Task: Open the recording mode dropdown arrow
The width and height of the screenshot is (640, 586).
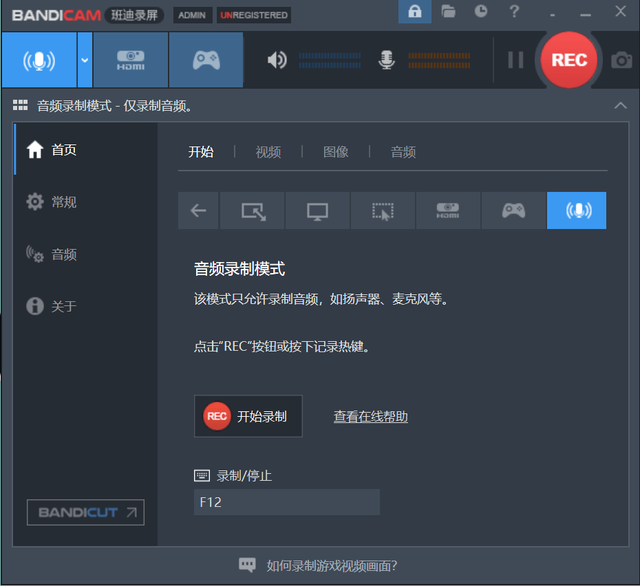Action: pyautogui.click(x=85, y=60)
